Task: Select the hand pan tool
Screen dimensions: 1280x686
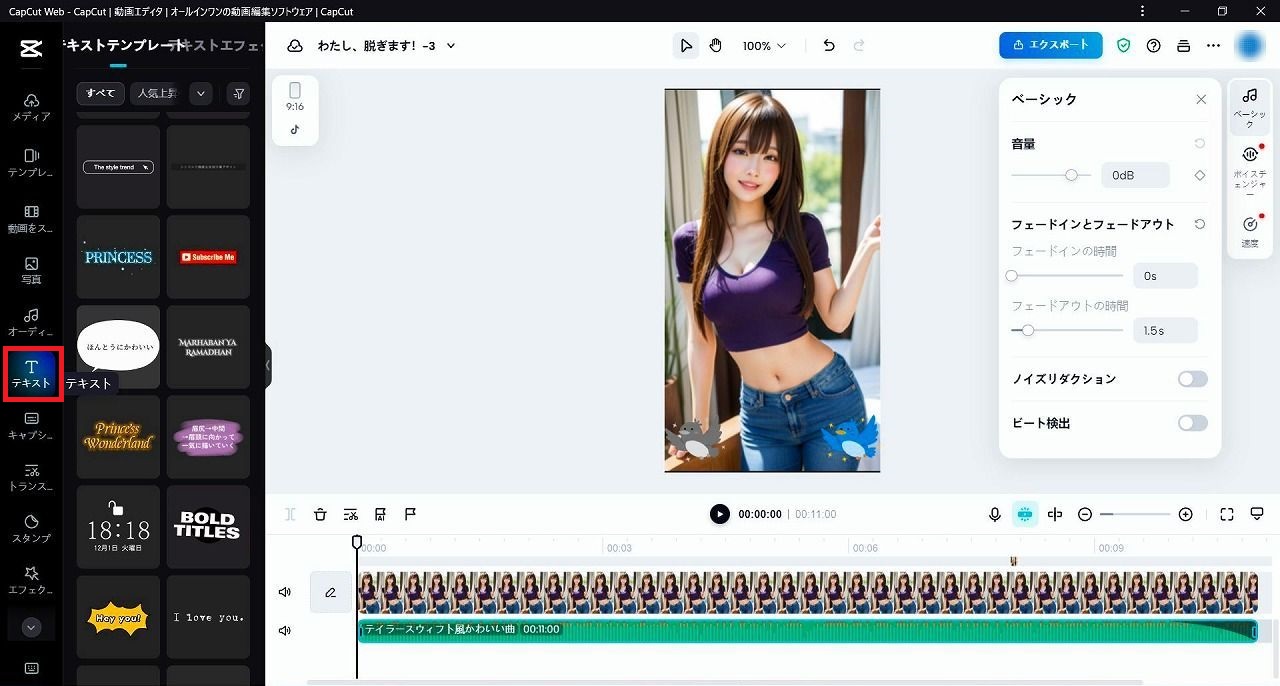Action: coord(716,46)
